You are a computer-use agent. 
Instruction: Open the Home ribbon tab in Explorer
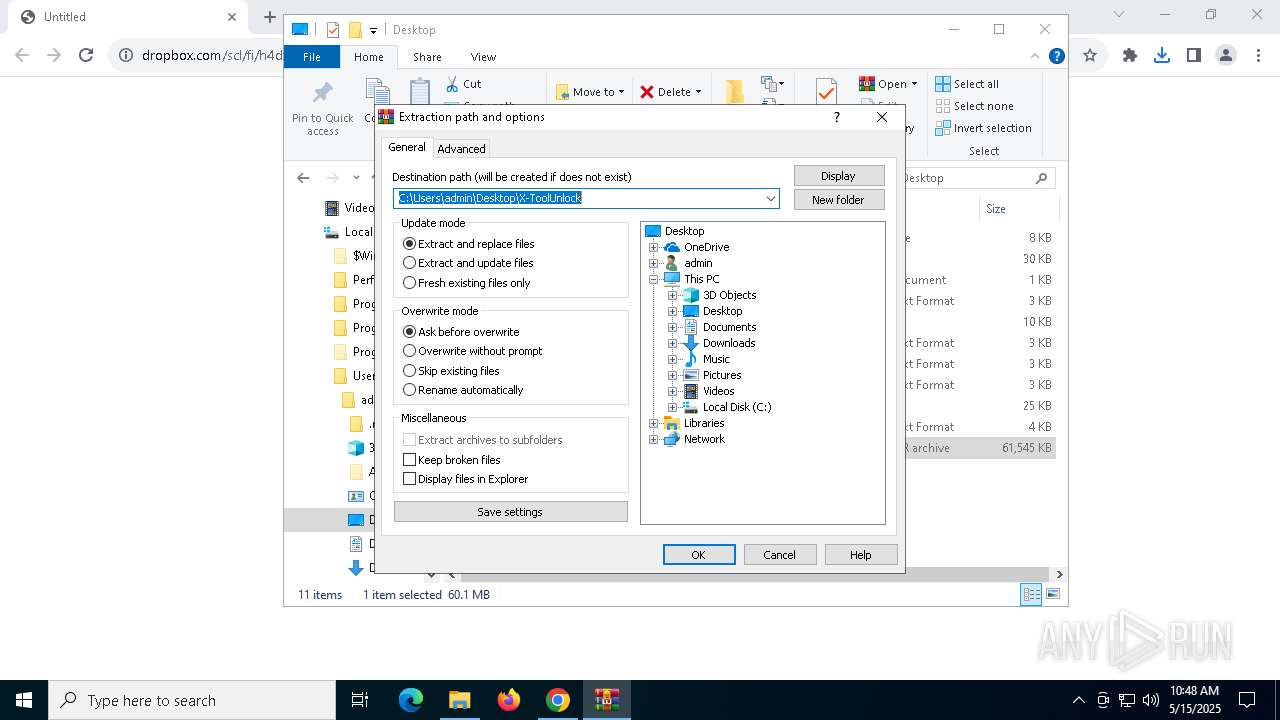coord(368,57)
